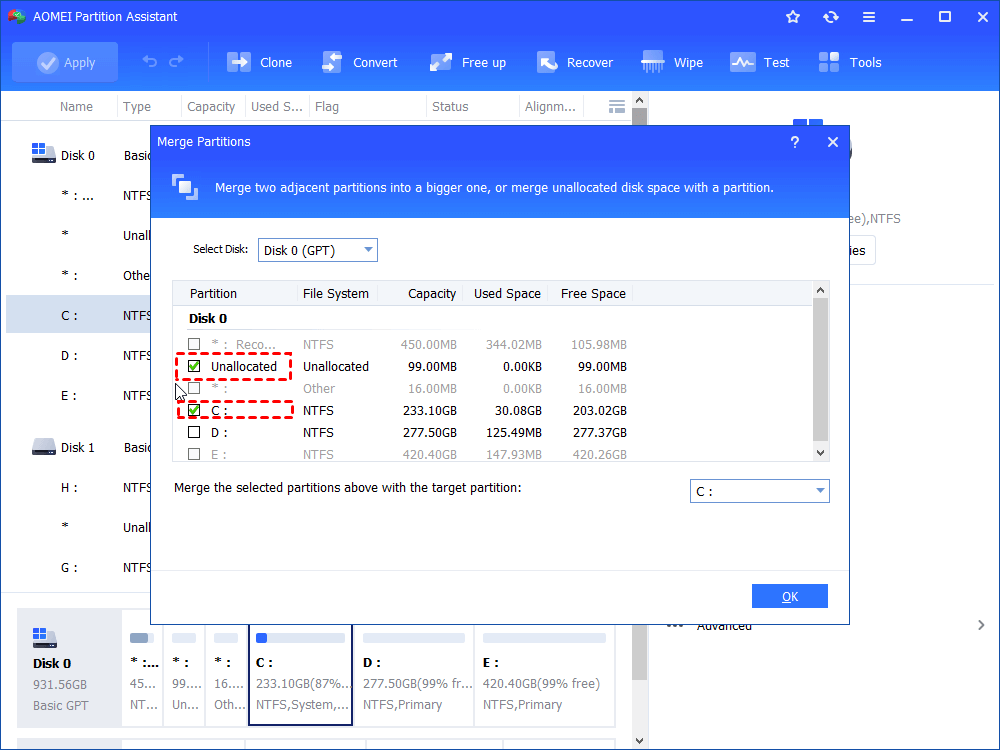Image resolution: width=1000 pixels, height=750 pixels.
Task: Click the Flag column header
Action: (x=327, y=107)
